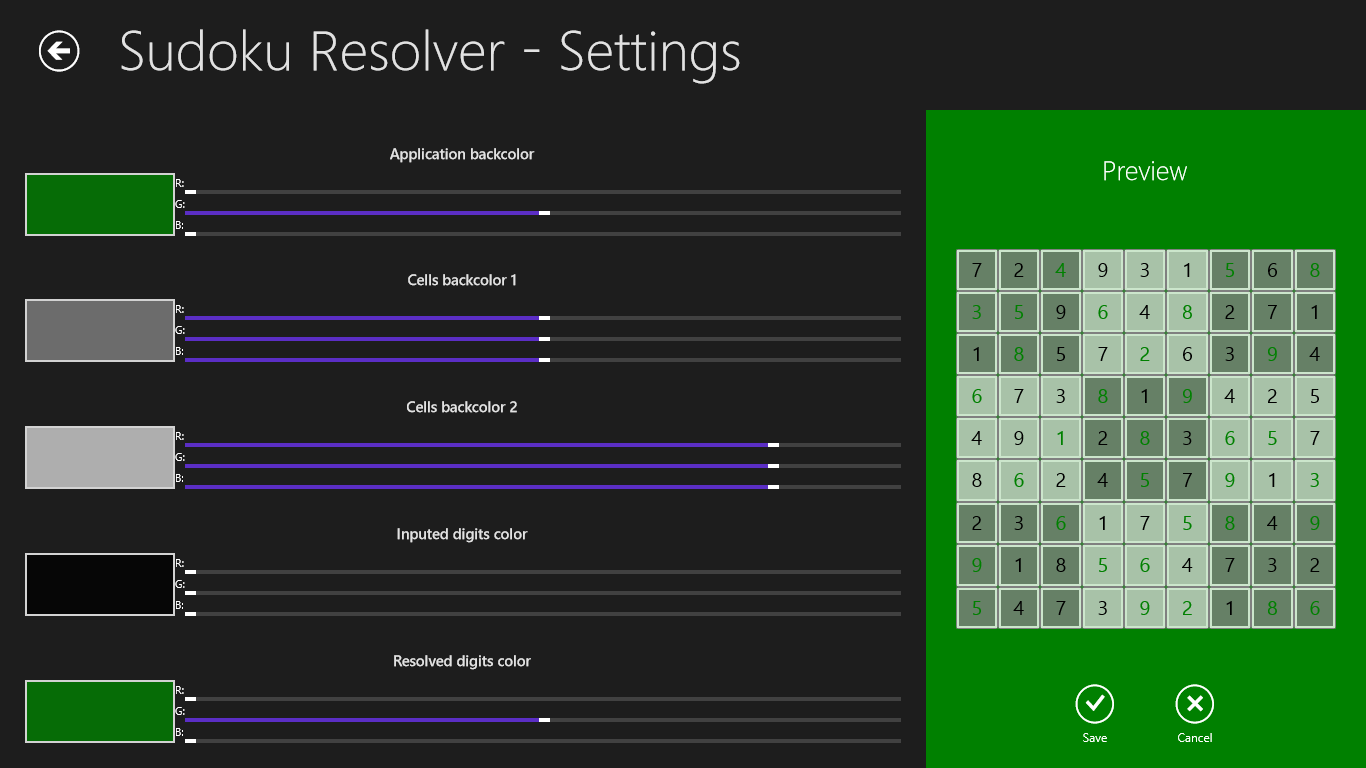The height and width of the screenshot is (768, 1366).
Task: Go back using the back arrow
Action: point(59,51)
